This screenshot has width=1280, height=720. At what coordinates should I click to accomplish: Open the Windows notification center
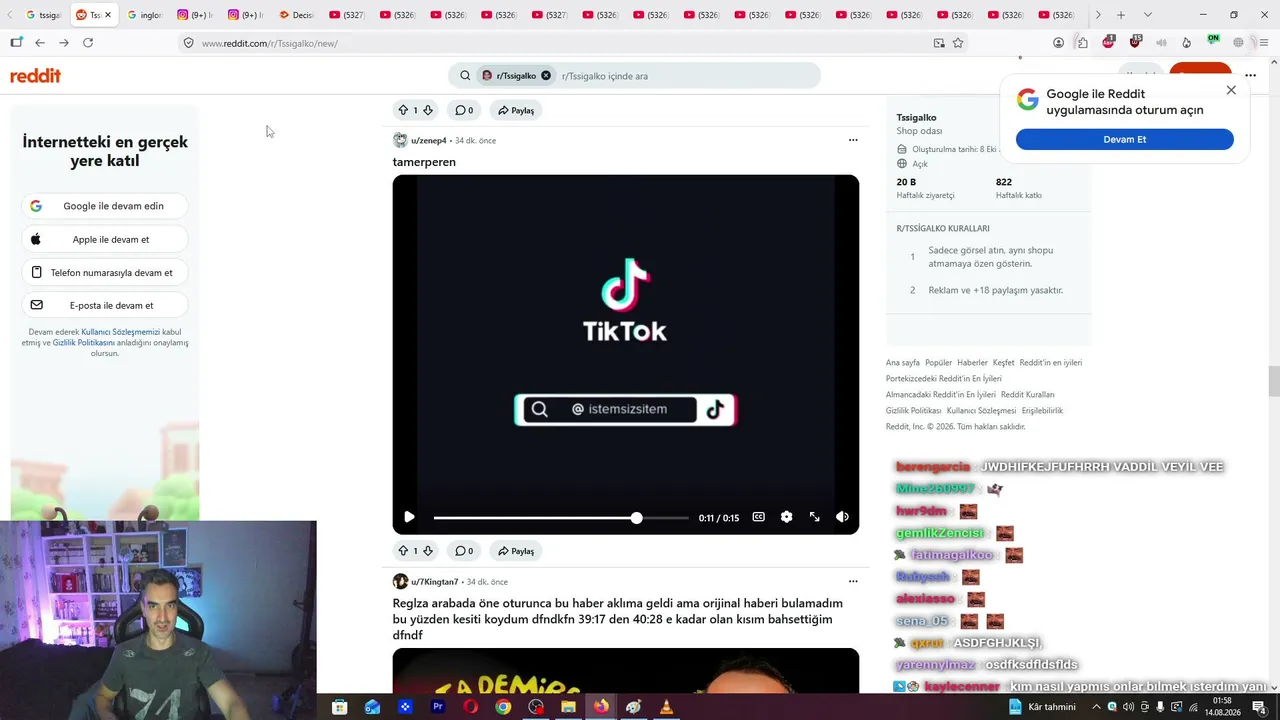[x=1259, y=707]
